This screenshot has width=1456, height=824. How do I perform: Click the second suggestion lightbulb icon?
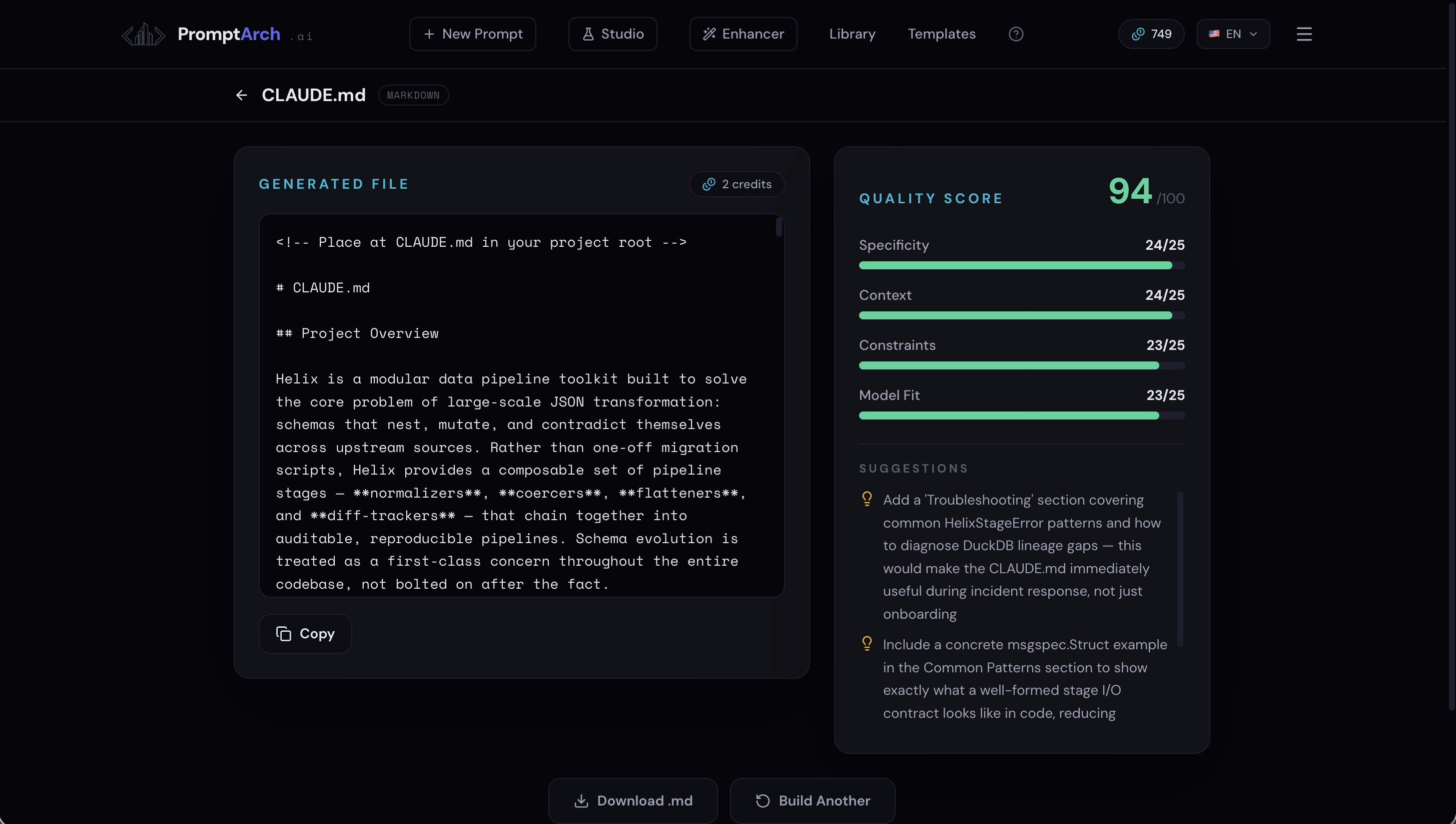pos(867,643)
